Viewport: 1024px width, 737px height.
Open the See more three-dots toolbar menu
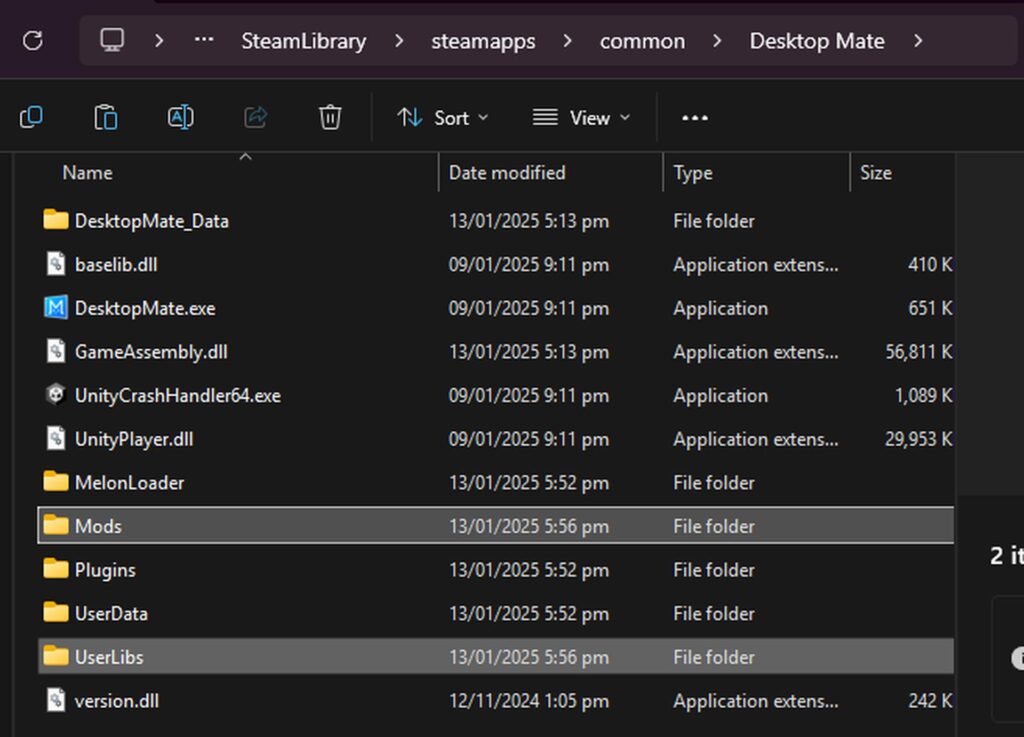point(695,118)
